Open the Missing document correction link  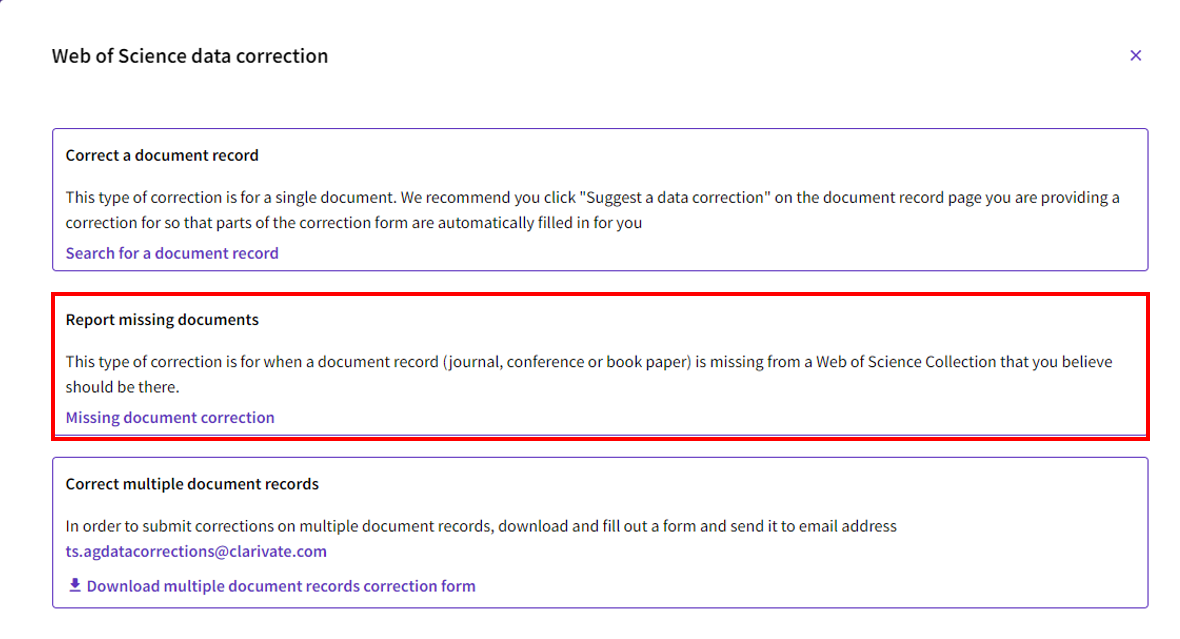coord(170,417)
